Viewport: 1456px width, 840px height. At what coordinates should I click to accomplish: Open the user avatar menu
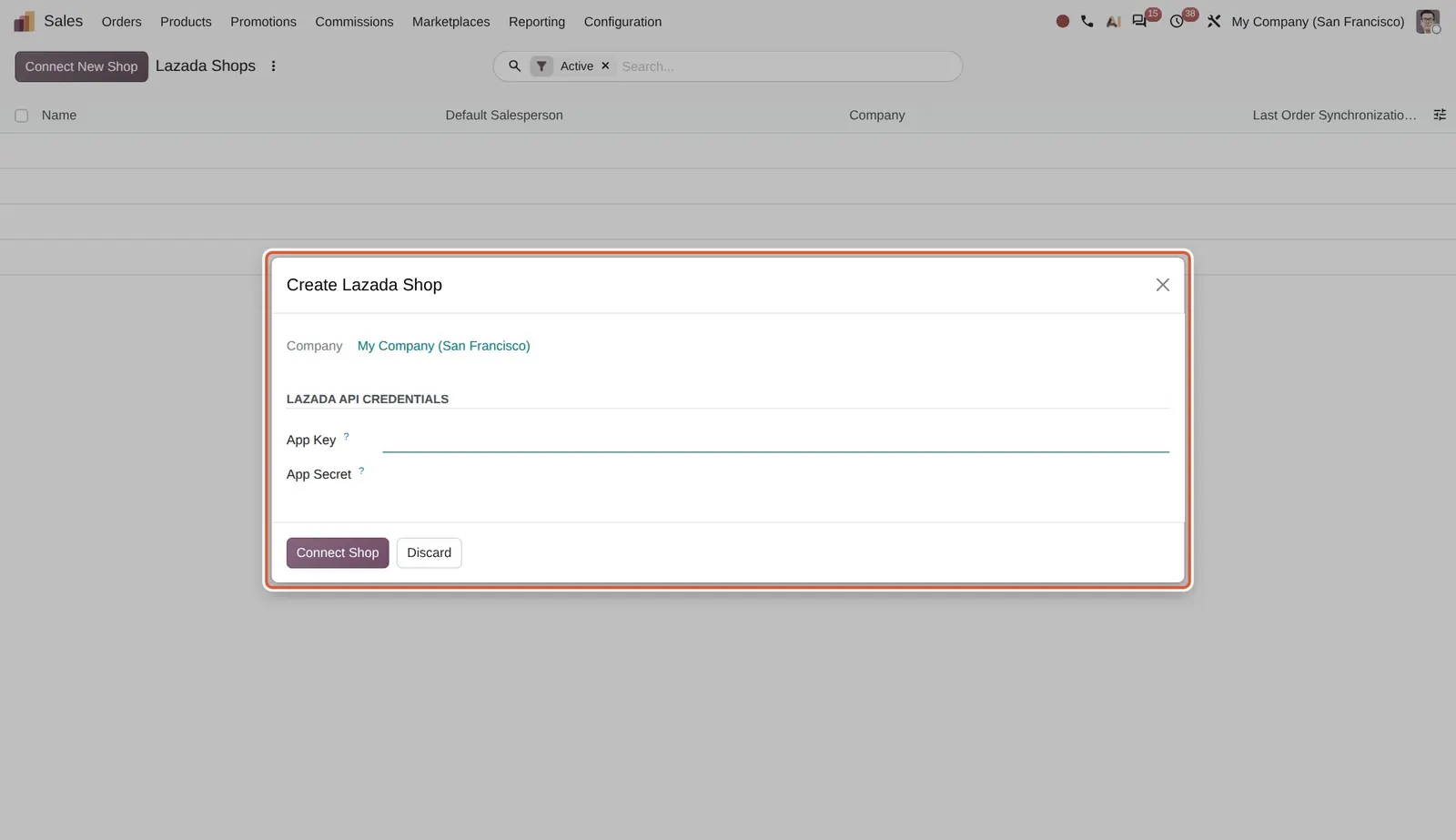[1428, 21]
